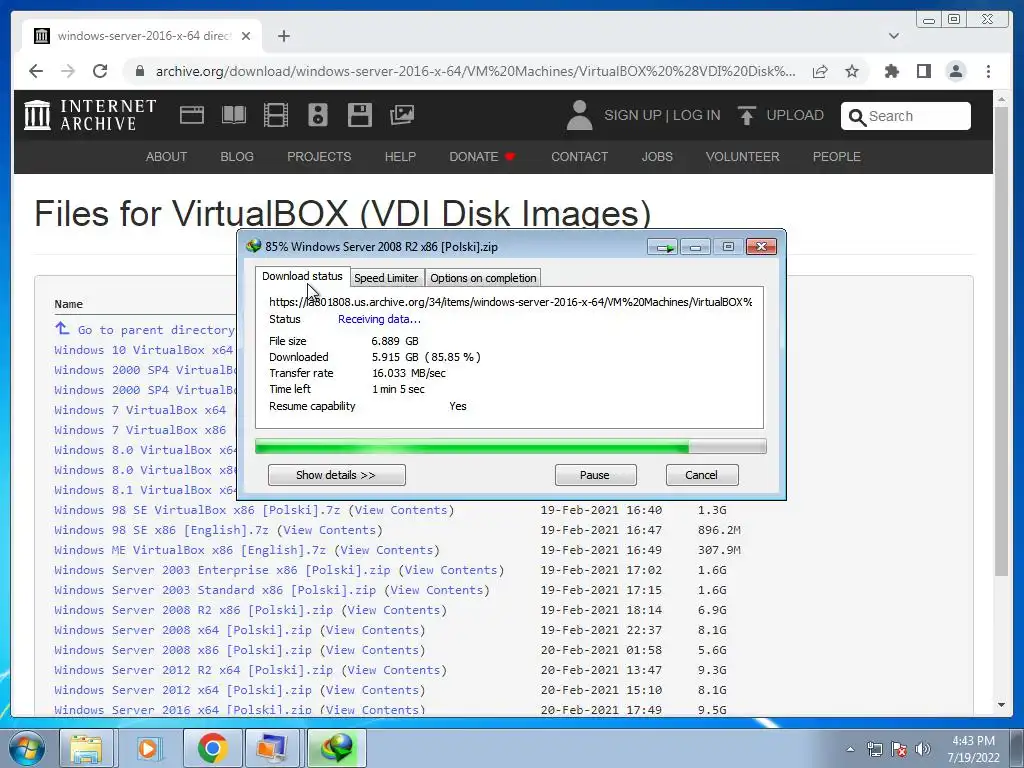Show hidden tray icons arrow

tap(850, 749)
